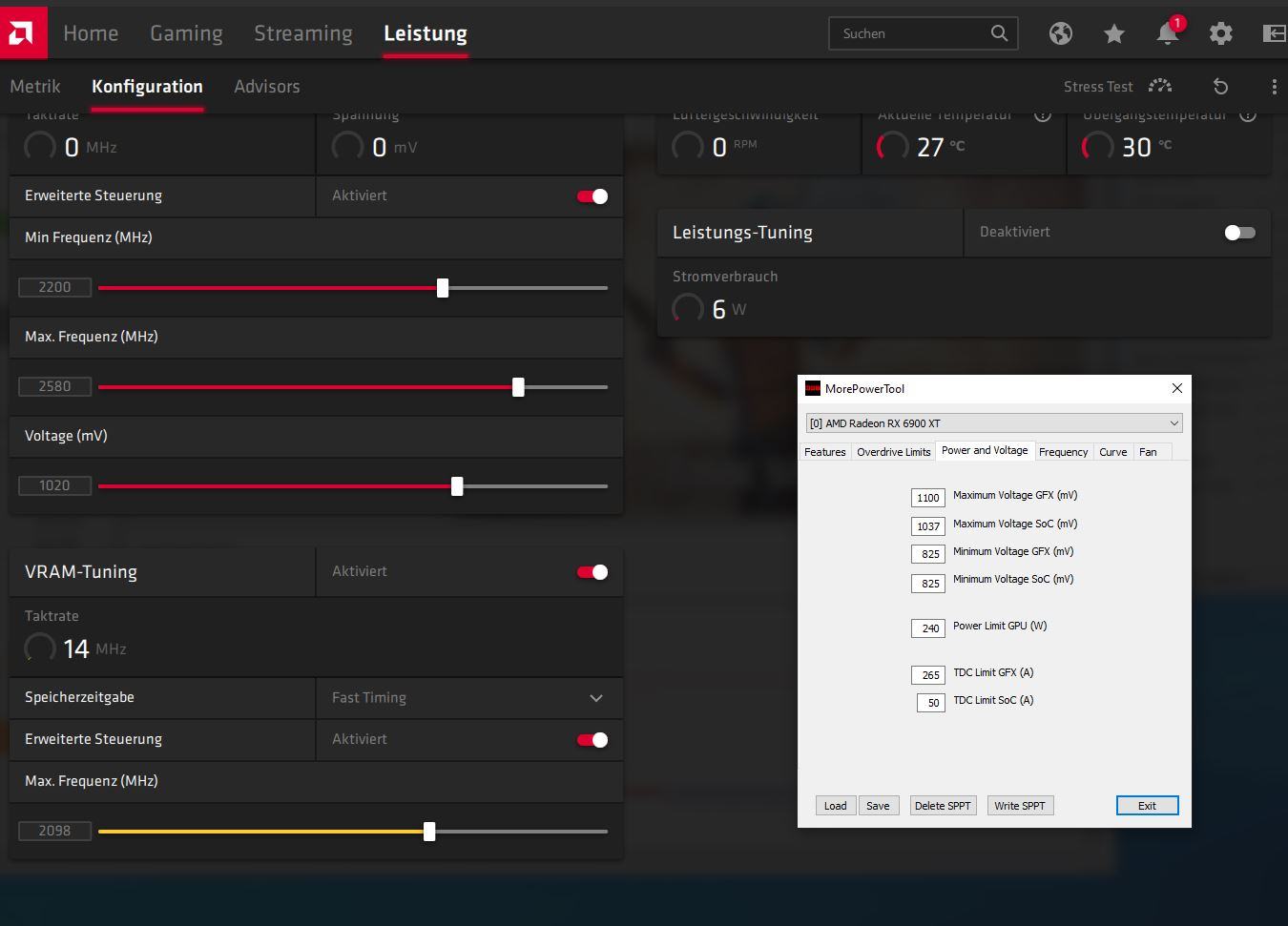
Task: Click the Load button in MorePowerTool
Action: (836, 806)
